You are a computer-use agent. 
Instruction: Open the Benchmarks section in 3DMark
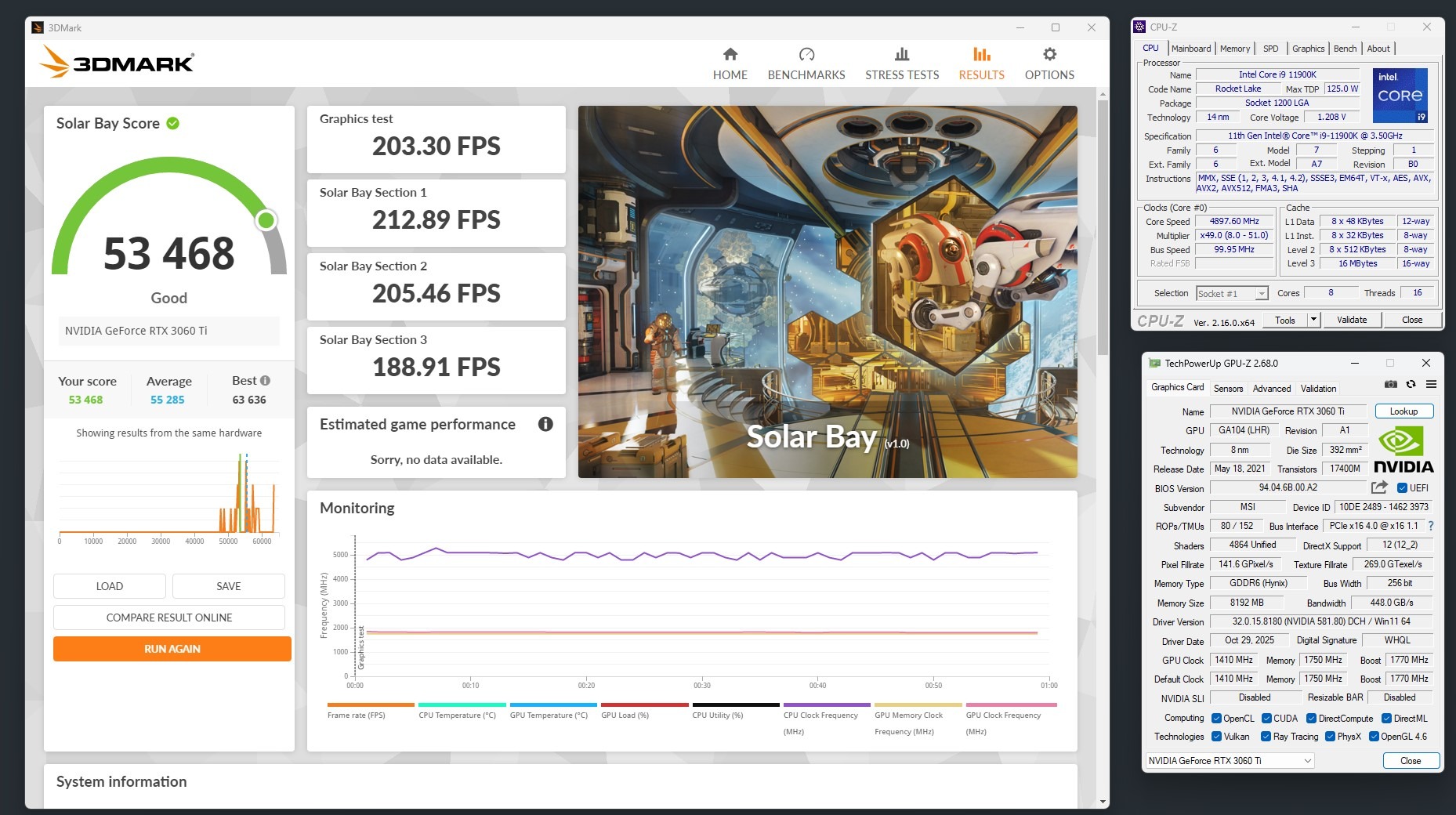point(806,63)
